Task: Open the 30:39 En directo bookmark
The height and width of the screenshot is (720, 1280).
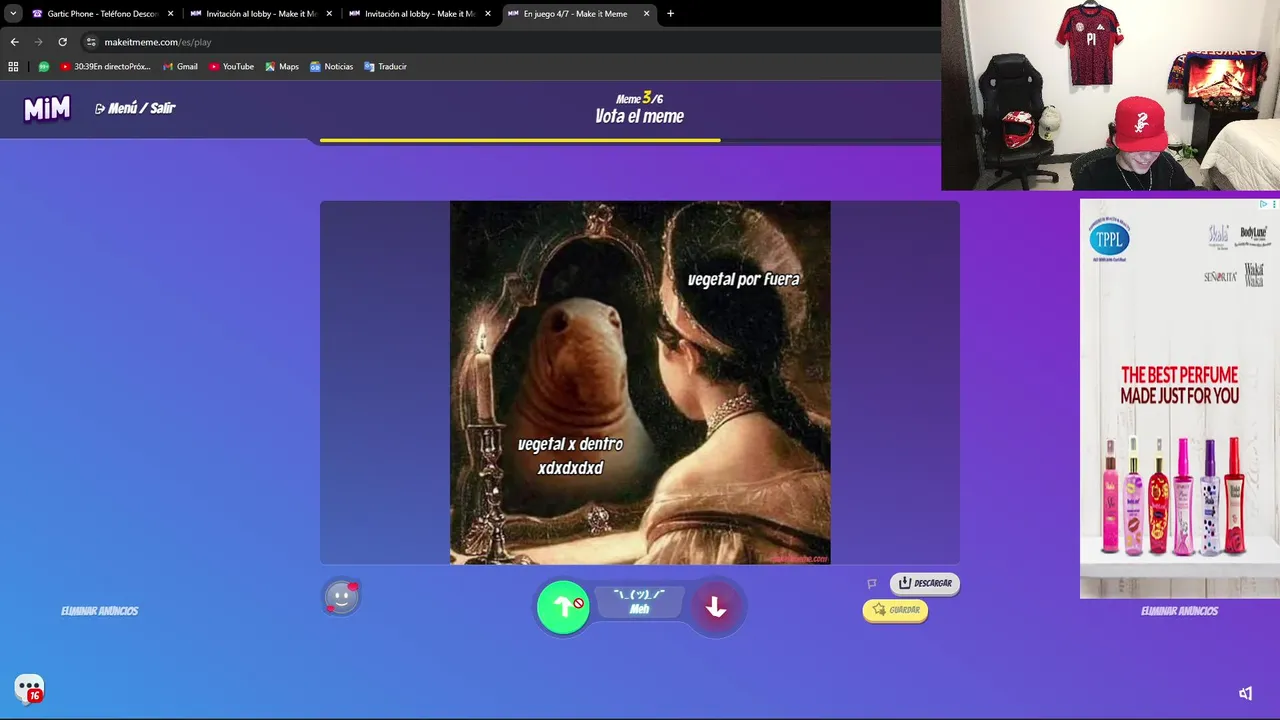Action: [105, 67]
